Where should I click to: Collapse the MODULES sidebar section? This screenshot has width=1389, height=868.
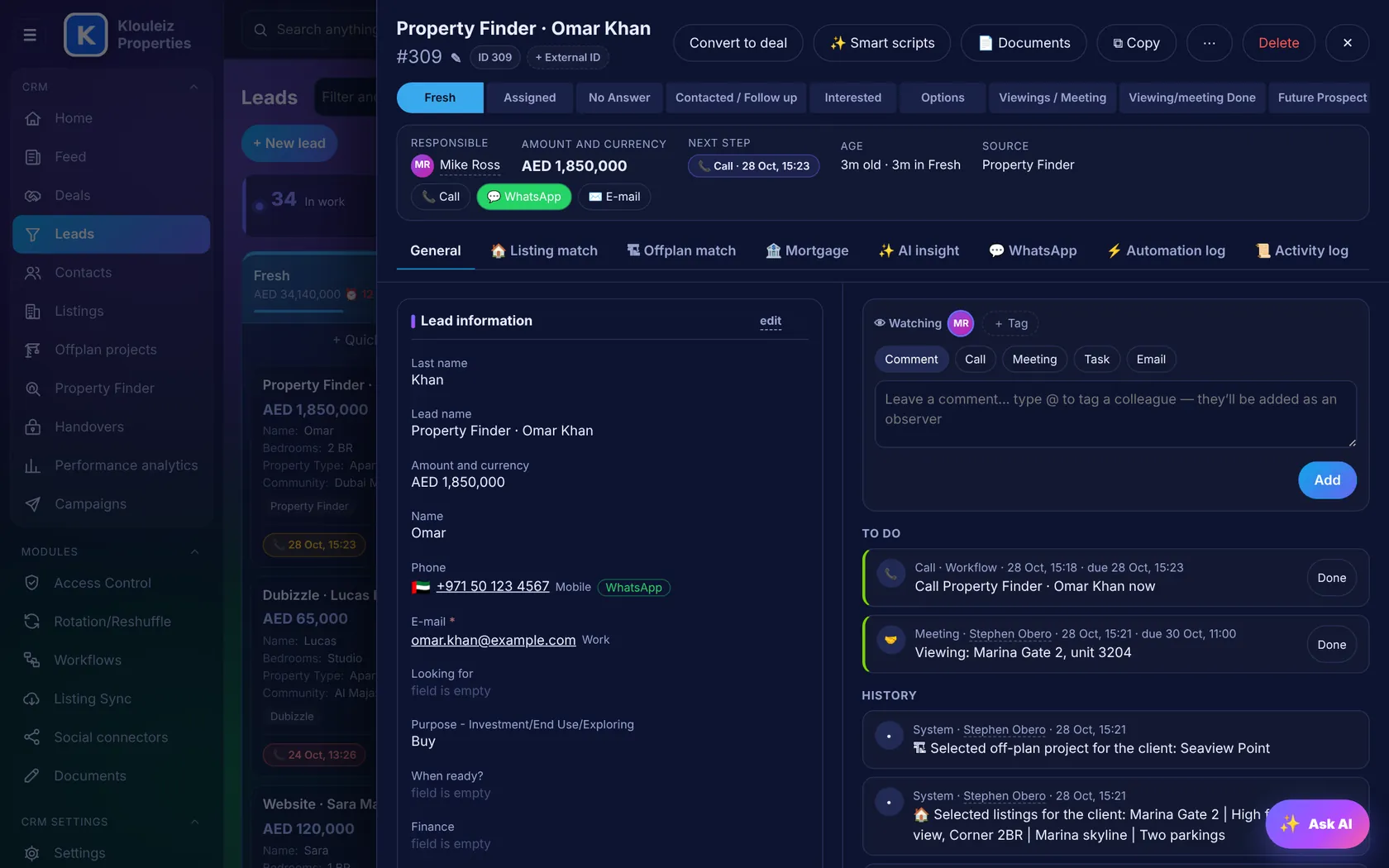point(194,552)
